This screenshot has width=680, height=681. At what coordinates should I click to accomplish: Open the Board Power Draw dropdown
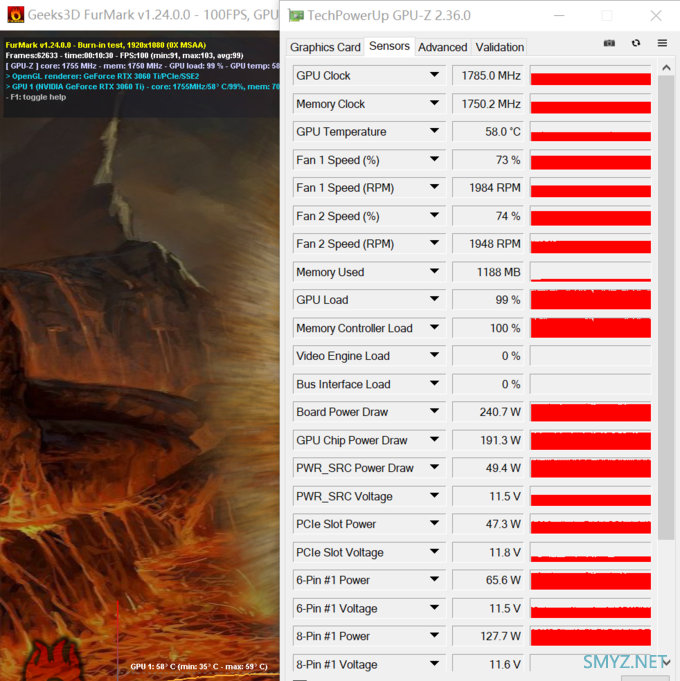tap(435, 411)
